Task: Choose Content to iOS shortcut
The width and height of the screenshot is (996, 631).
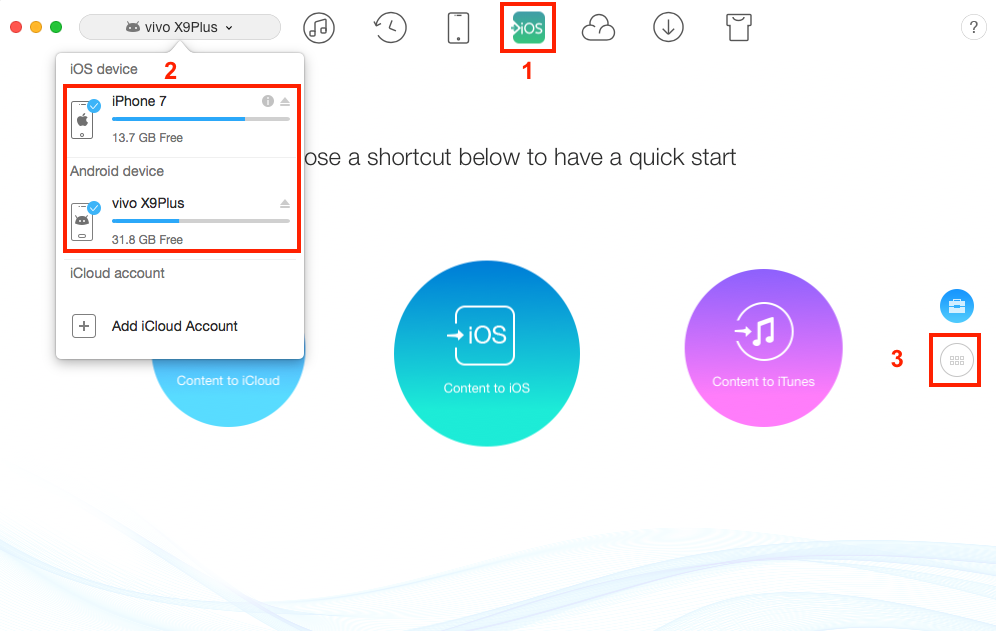Action: [x=487, y=353]
